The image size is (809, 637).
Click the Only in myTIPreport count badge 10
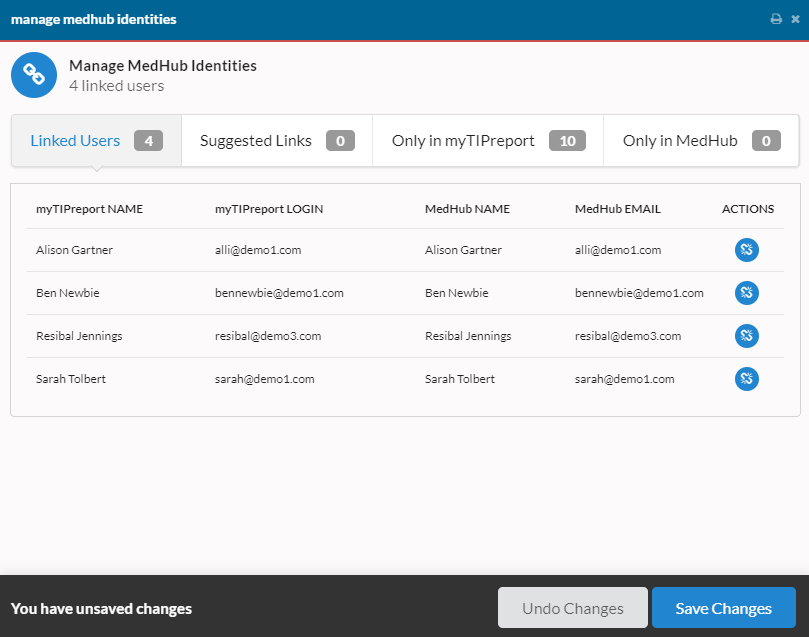tap(568, 141)
